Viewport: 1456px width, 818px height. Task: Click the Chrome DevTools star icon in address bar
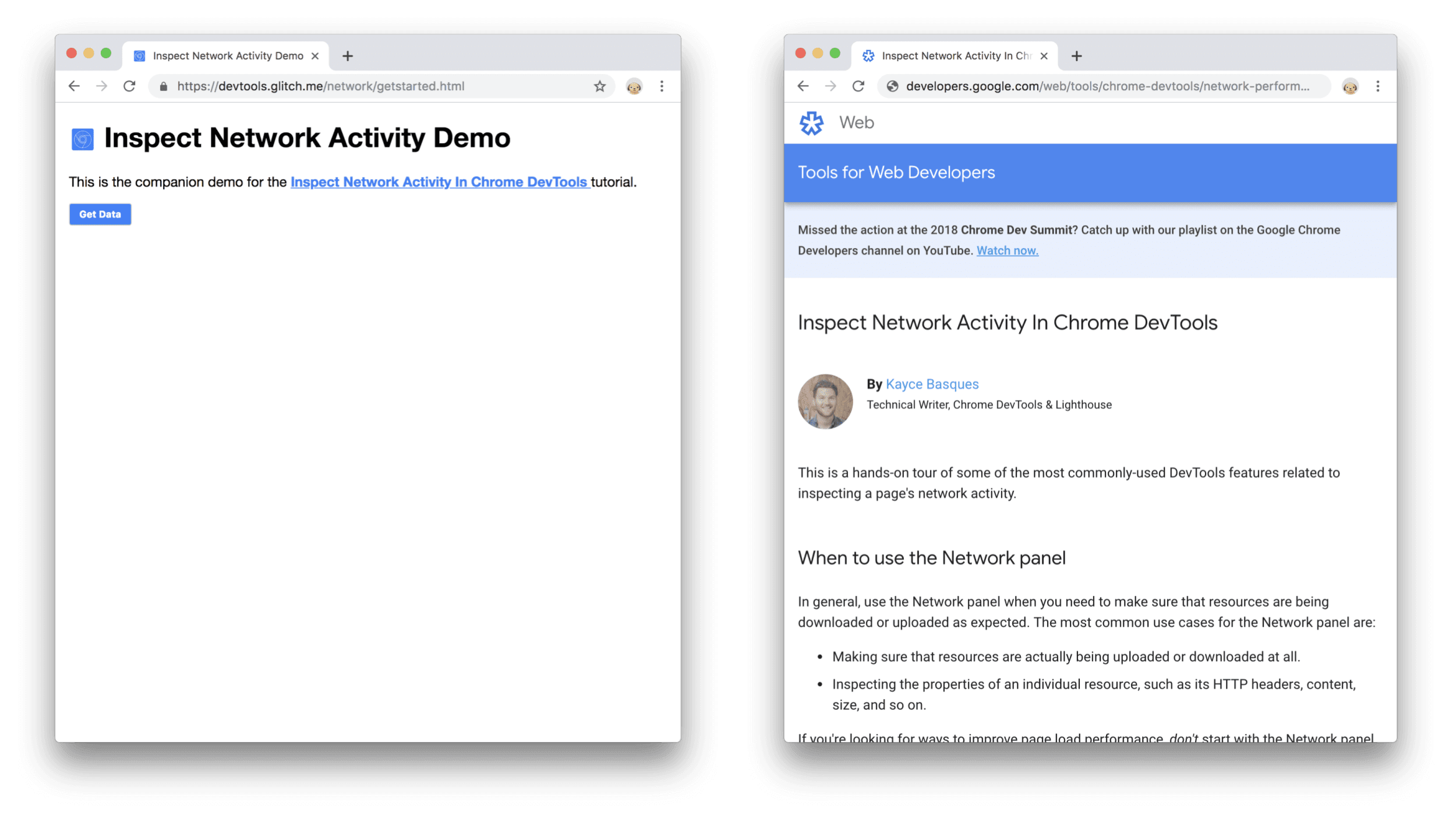pos(600,86)
